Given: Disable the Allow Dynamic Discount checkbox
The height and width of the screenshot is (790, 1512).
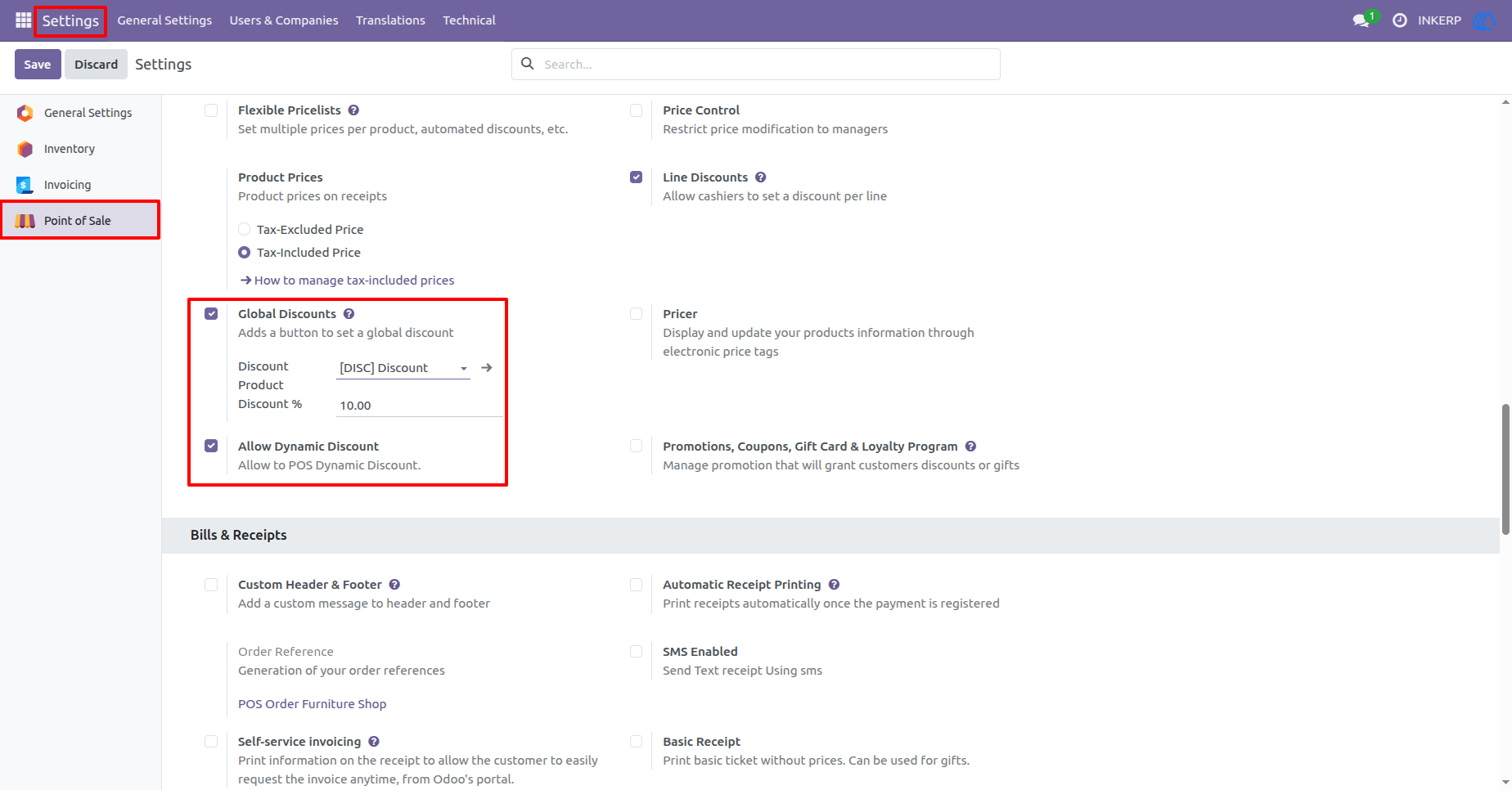Looking at the screenshot, I should coord(211,447).
